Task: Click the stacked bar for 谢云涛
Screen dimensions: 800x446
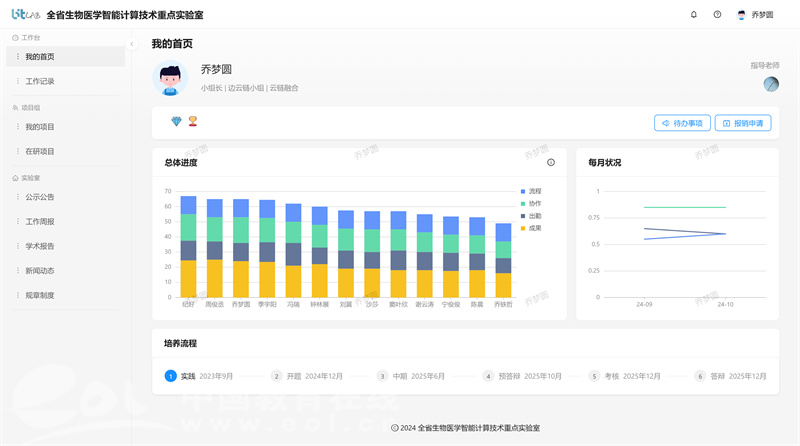Action: (x=424, y=256)
